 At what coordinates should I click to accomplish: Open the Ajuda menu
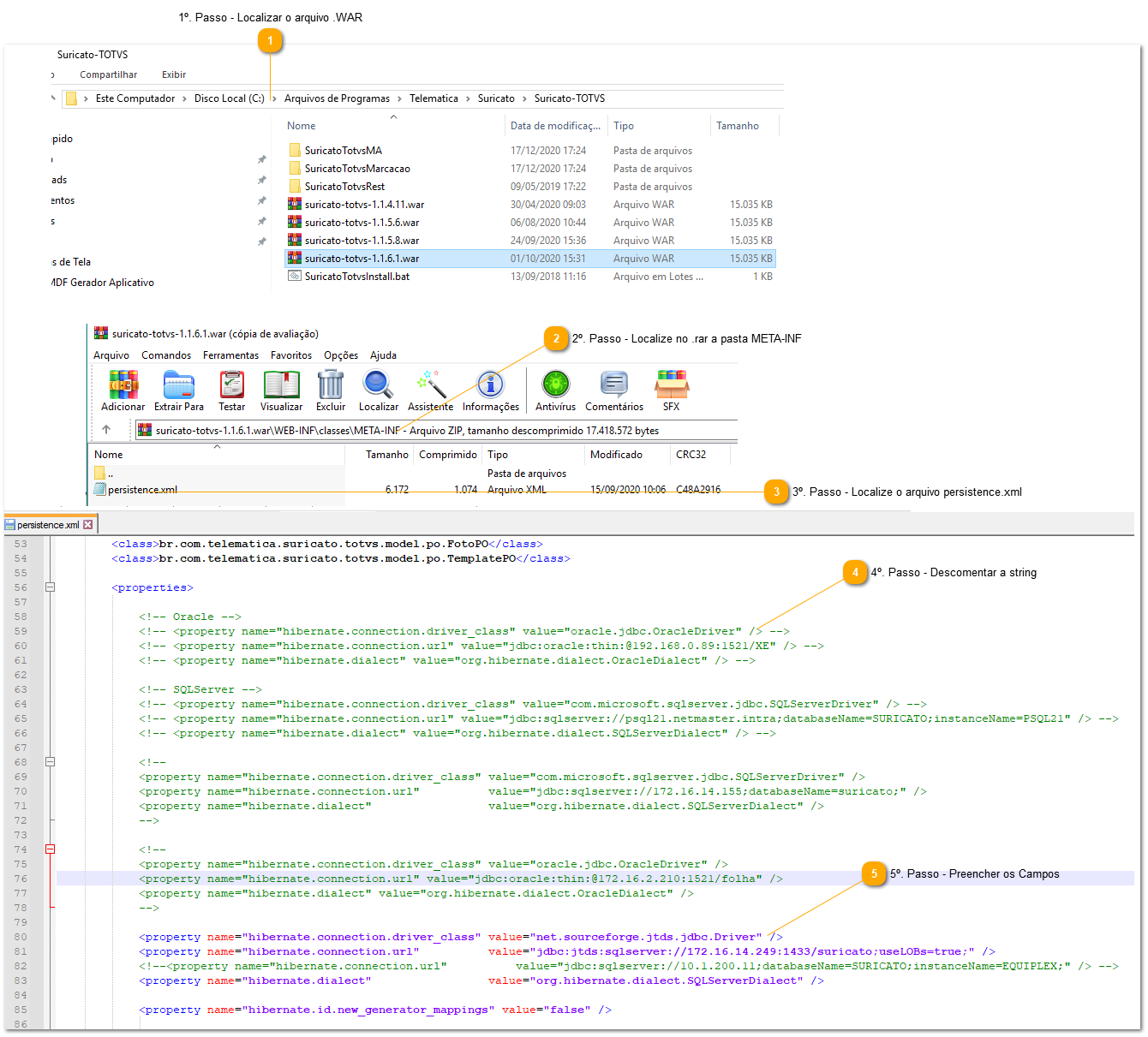click(x=383, y=355)
